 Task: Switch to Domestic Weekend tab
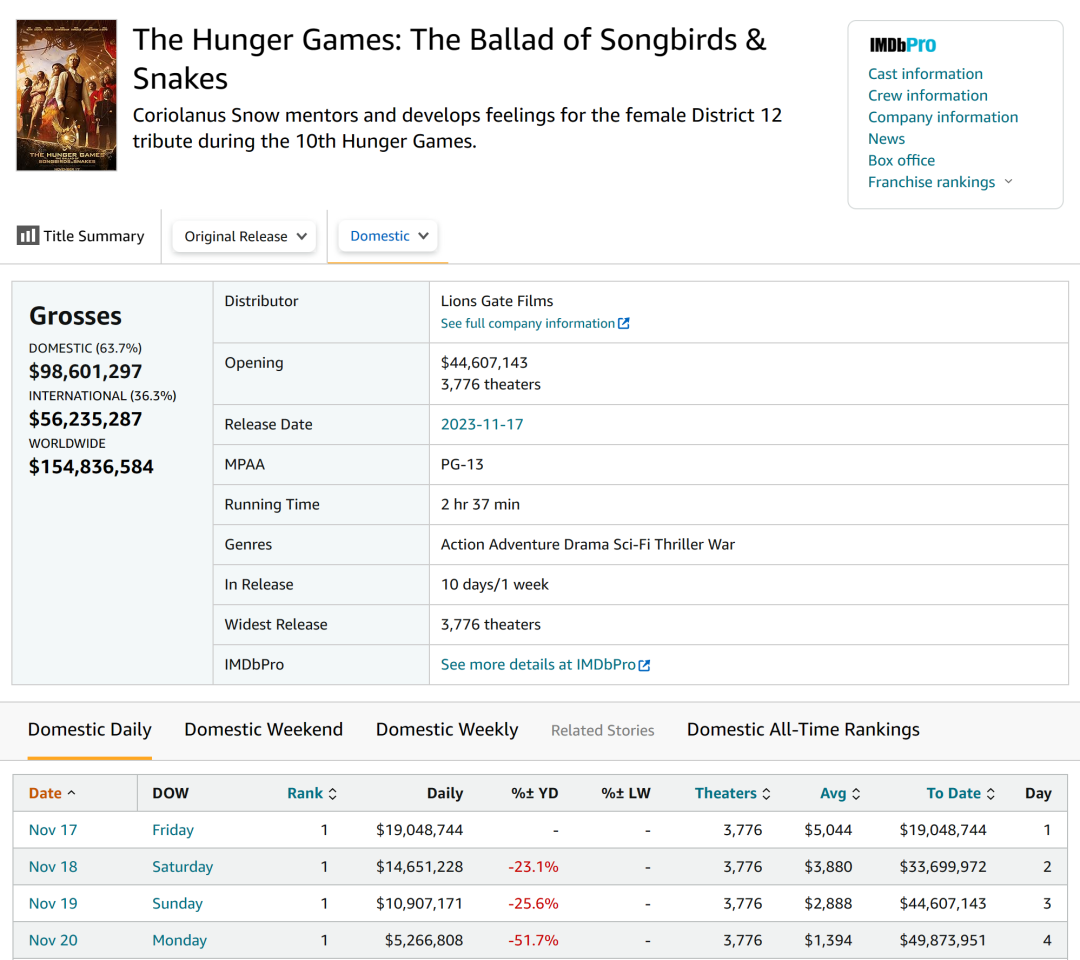[x=263, y=730]
